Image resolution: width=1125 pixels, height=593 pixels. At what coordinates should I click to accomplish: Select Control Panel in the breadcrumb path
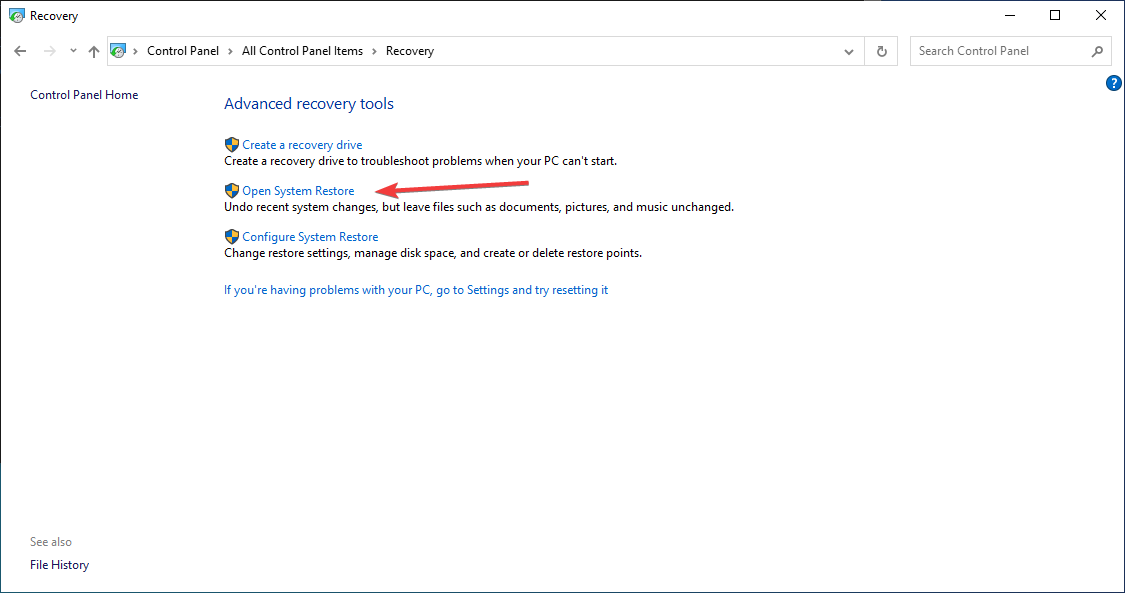click(x=183, y=50)
